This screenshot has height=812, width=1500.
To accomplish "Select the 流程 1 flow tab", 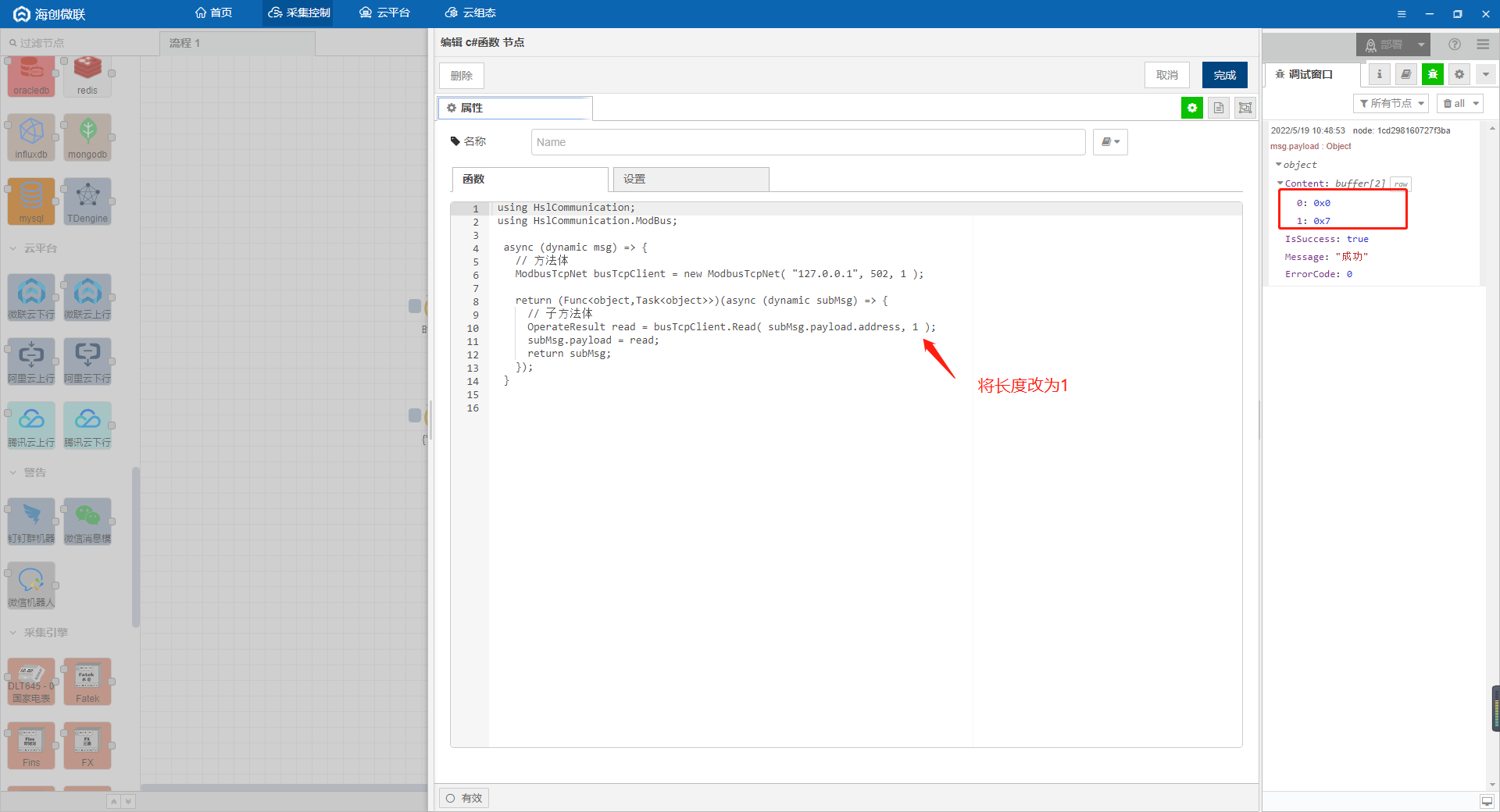I will tap(237, 43).
